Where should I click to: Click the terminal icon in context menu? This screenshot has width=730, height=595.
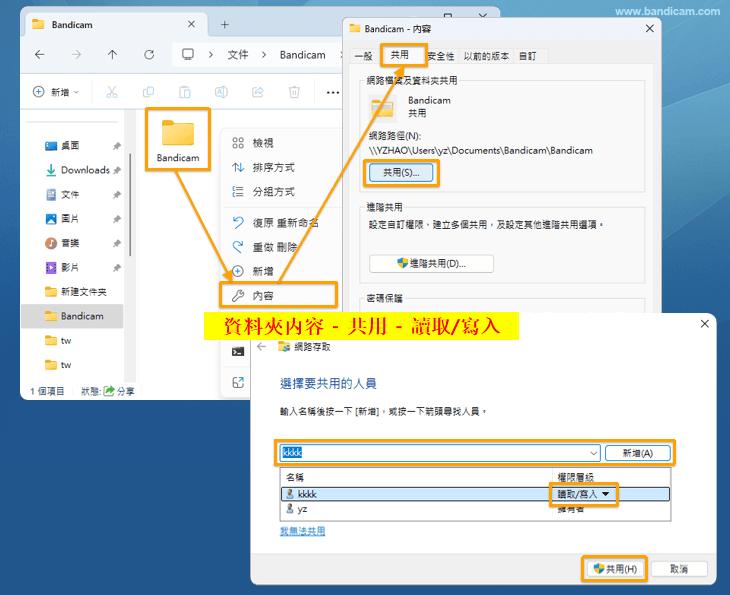pyautogui.click(x=238, y=352)
